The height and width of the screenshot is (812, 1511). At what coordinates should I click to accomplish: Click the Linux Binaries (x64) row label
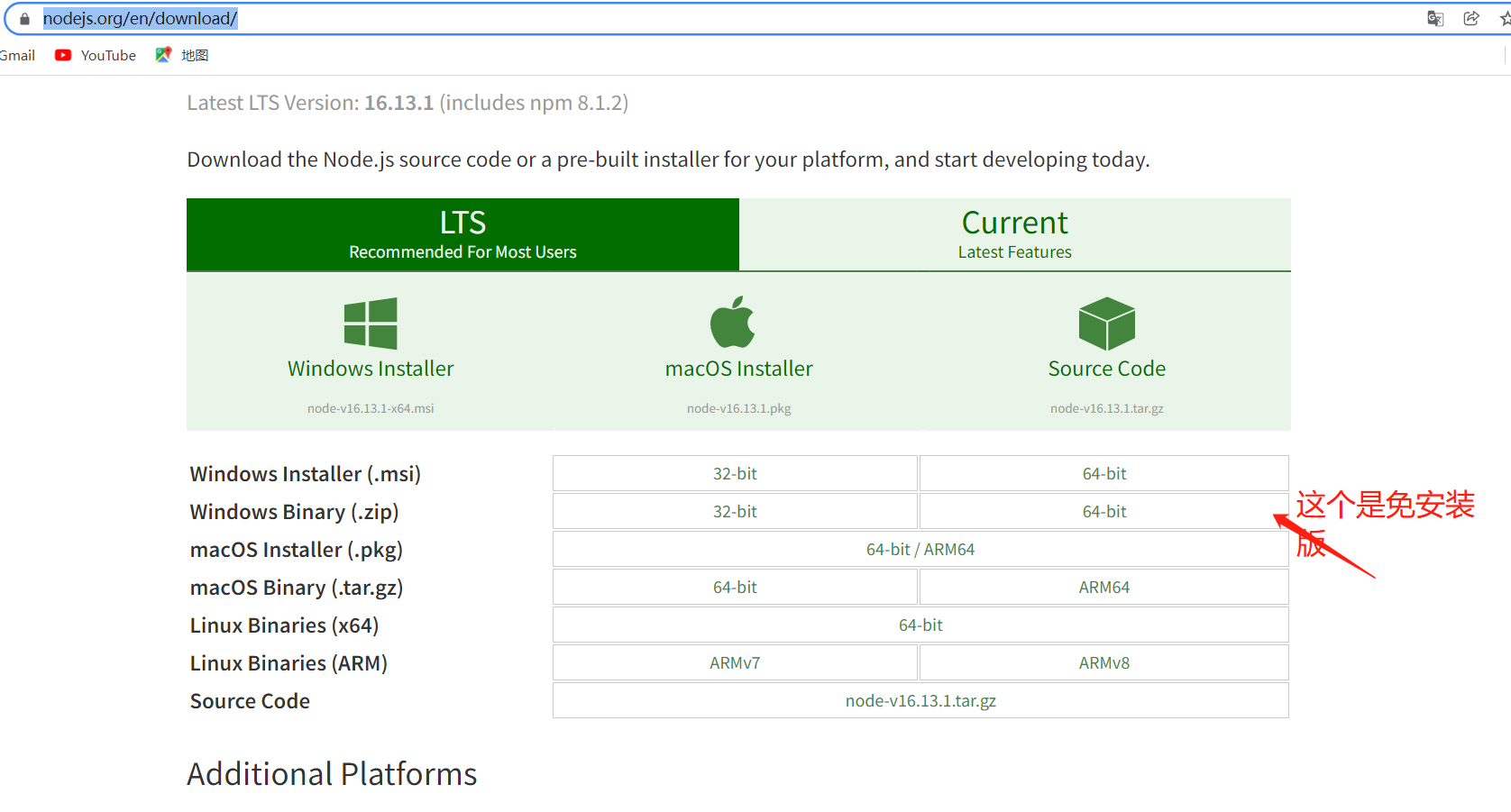[x=285, y=625]
